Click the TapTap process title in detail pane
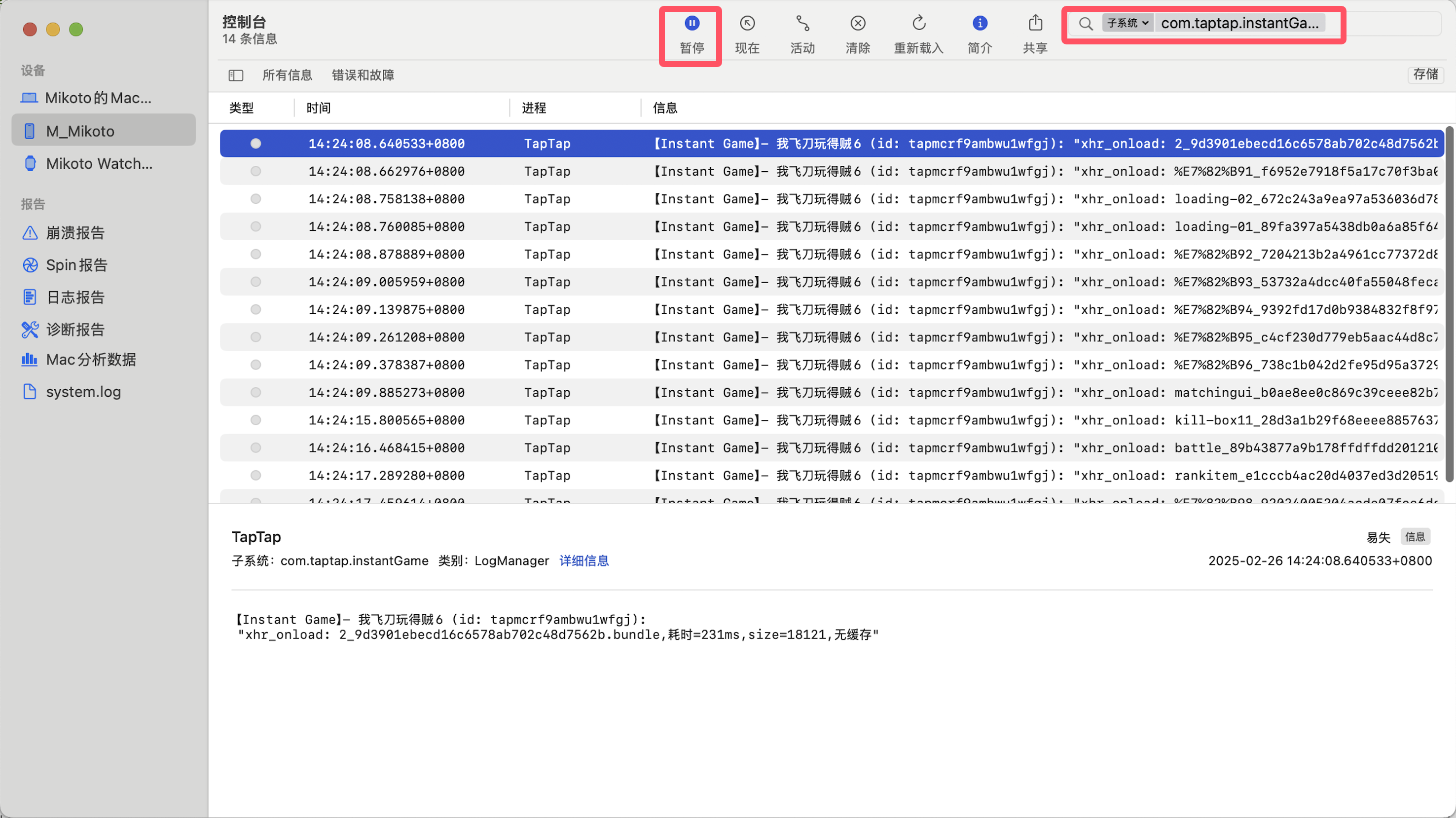This screenshot has width=1456, height=818. pos(256,536)
